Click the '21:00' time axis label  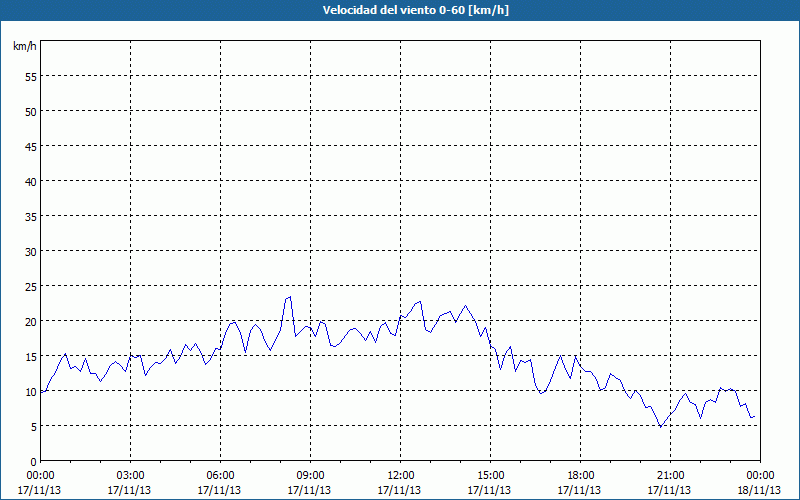(670, 476)
